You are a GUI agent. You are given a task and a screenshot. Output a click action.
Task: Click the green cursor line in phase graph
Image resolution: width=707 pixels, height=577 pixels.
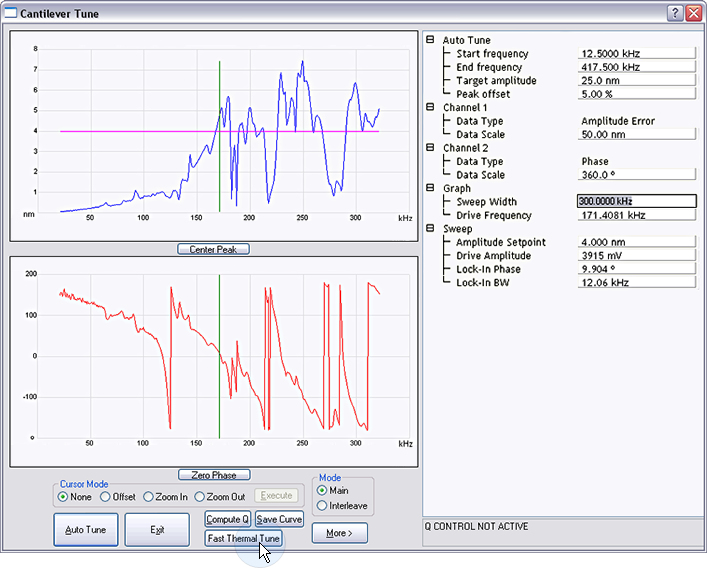click(220, 356)
